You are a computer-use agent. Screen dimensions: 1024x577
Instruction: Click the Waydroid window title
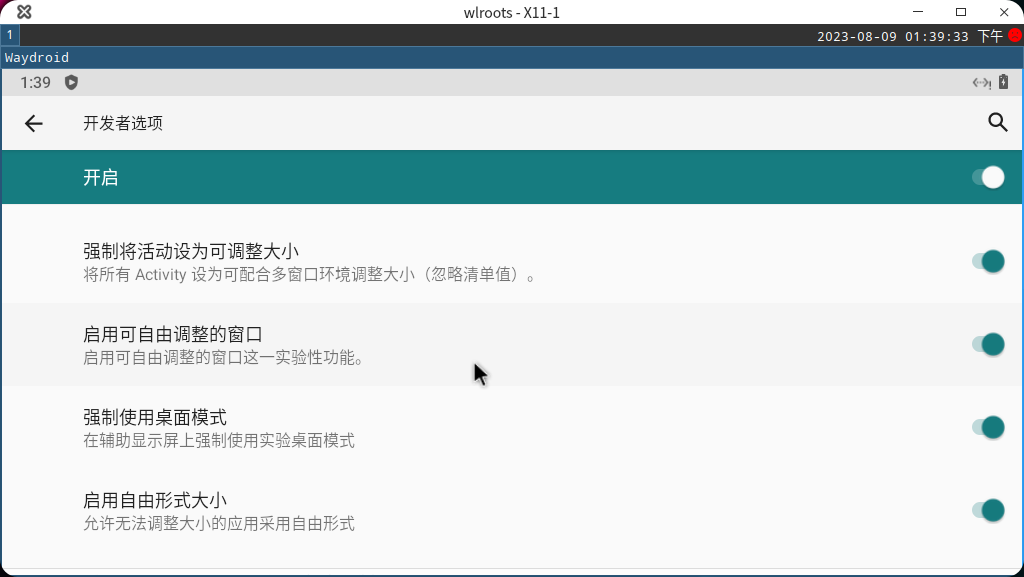pos(36,57)
